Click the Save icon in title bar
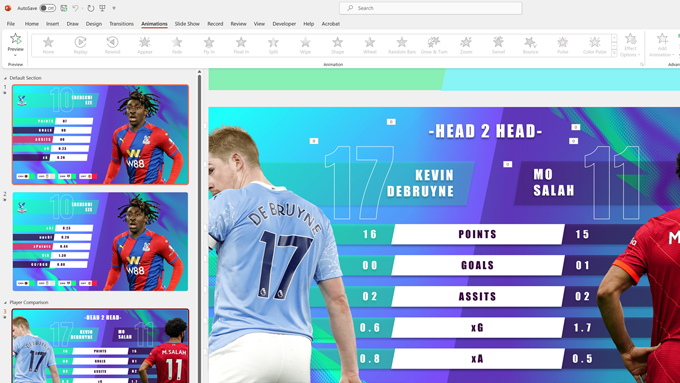 click(64, 8)
